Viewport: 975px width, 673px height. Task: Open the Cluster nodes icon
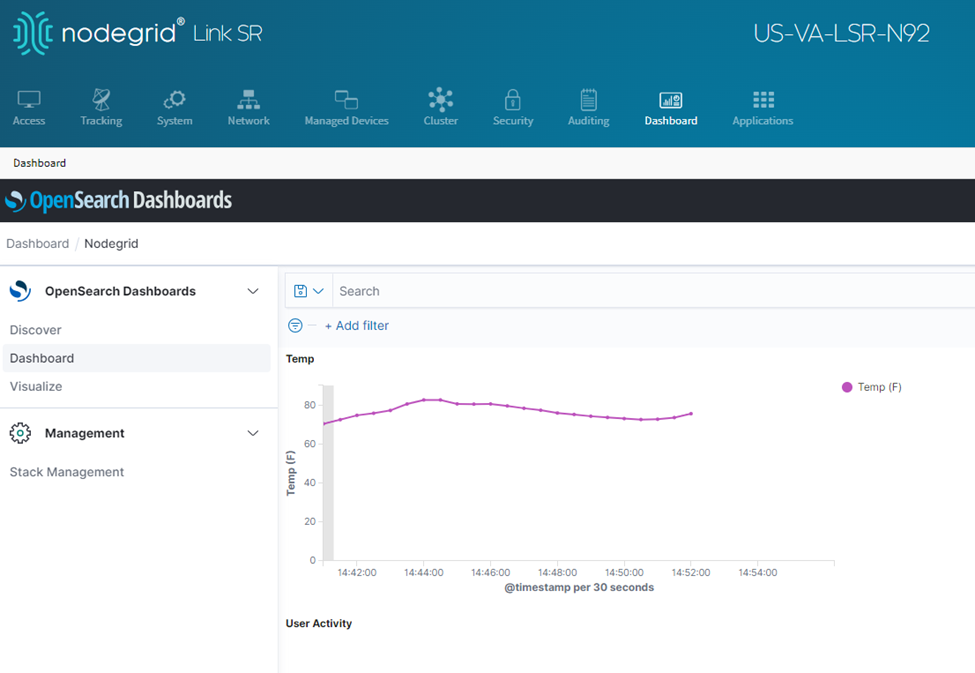point(440,99)
